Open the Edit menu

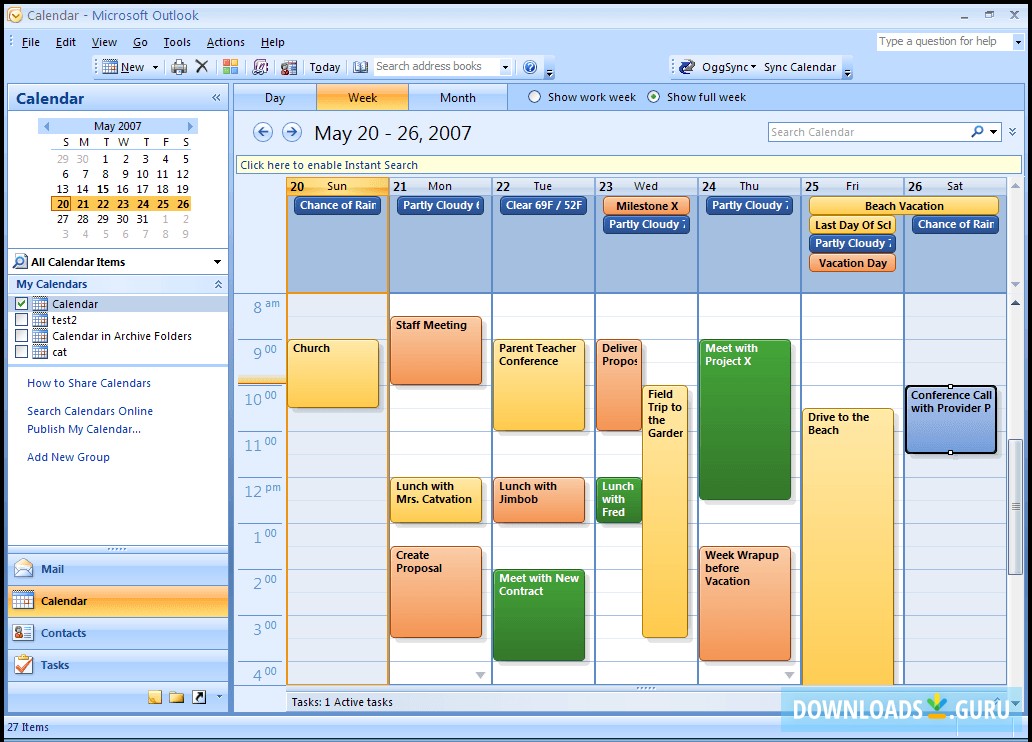point(65,42)
